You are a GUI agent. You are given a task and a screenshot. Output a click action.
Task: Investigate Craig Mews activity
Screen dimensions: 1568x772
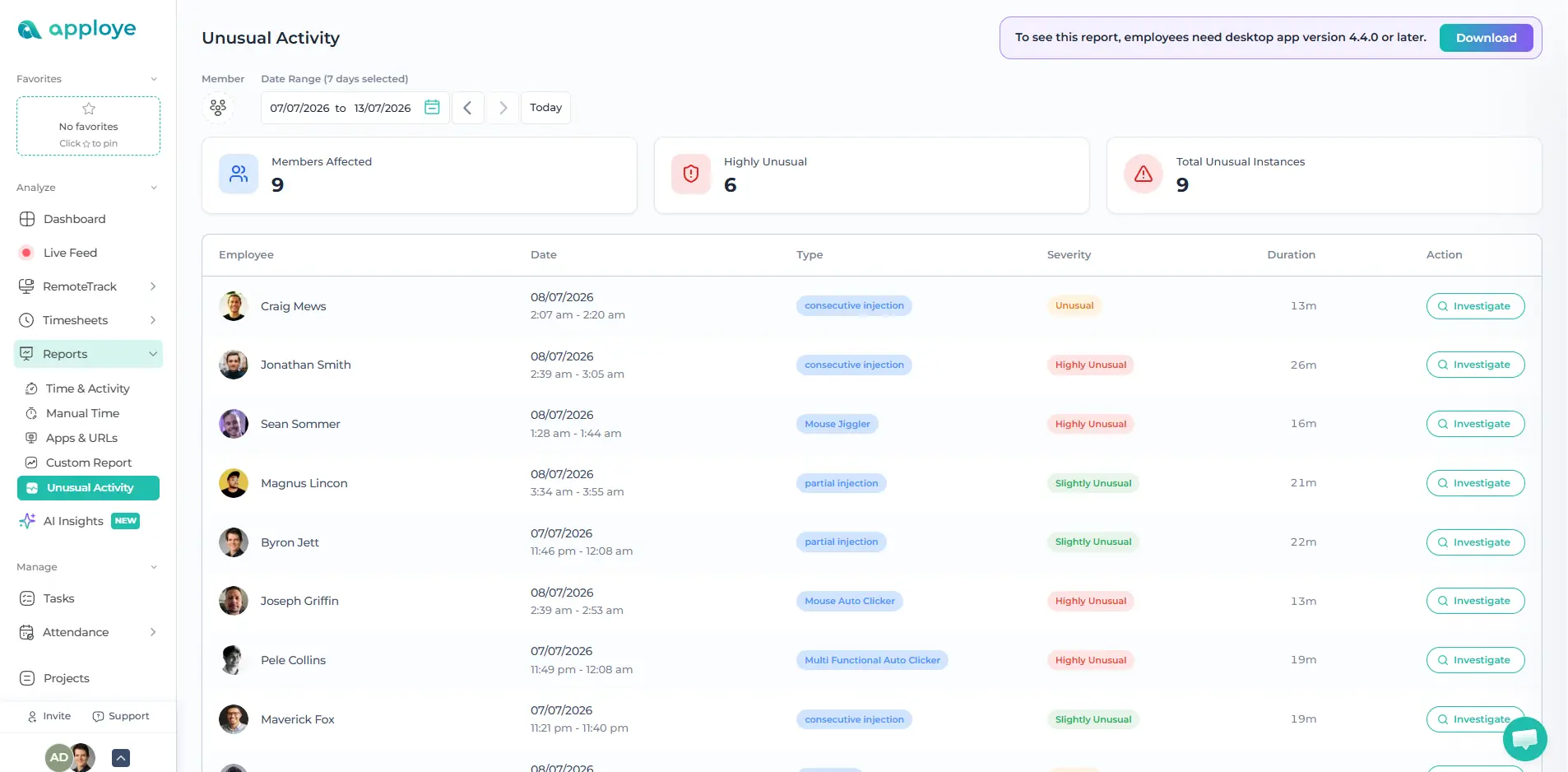pyautogui.click(x=1475, y=306)
